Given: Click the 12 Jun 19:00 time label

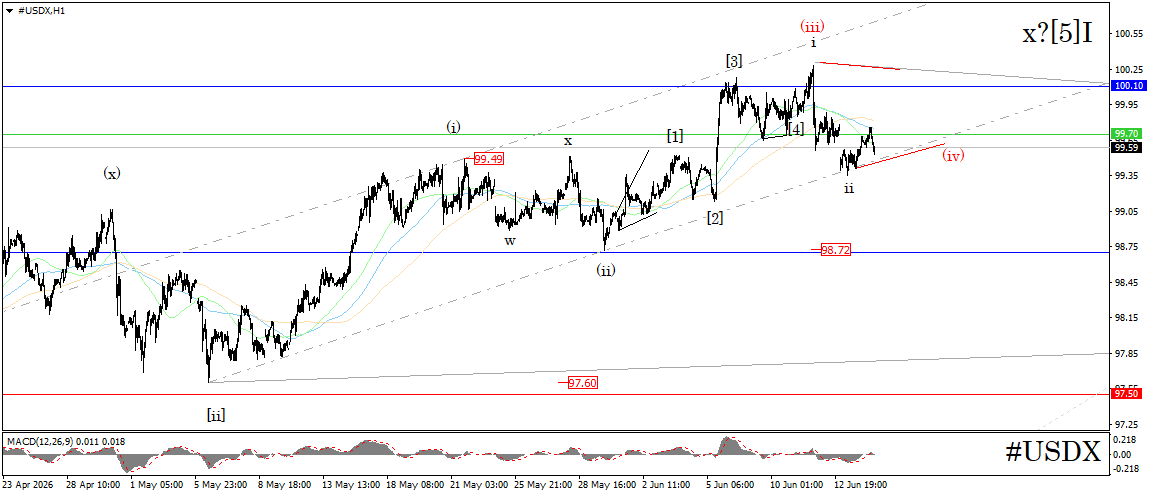Looking at the screenshot, I should click(x=860, y=485).
